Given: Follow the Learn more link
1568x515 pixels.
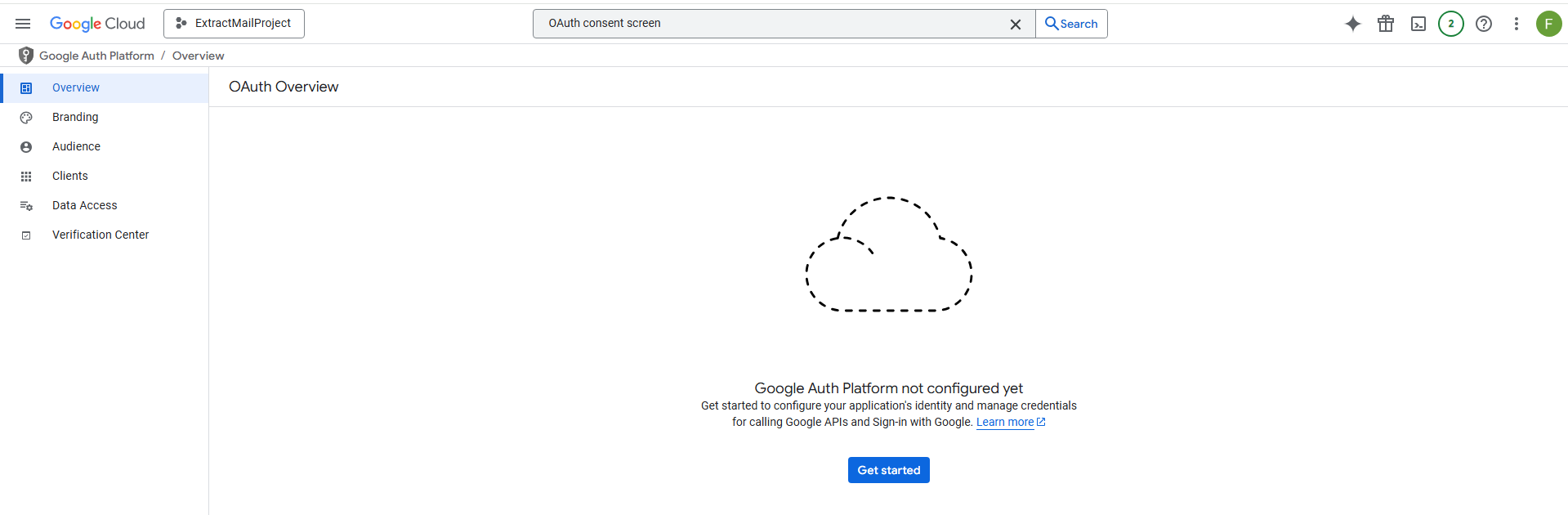Looking at the screenshot, I should coord(1011,423).
